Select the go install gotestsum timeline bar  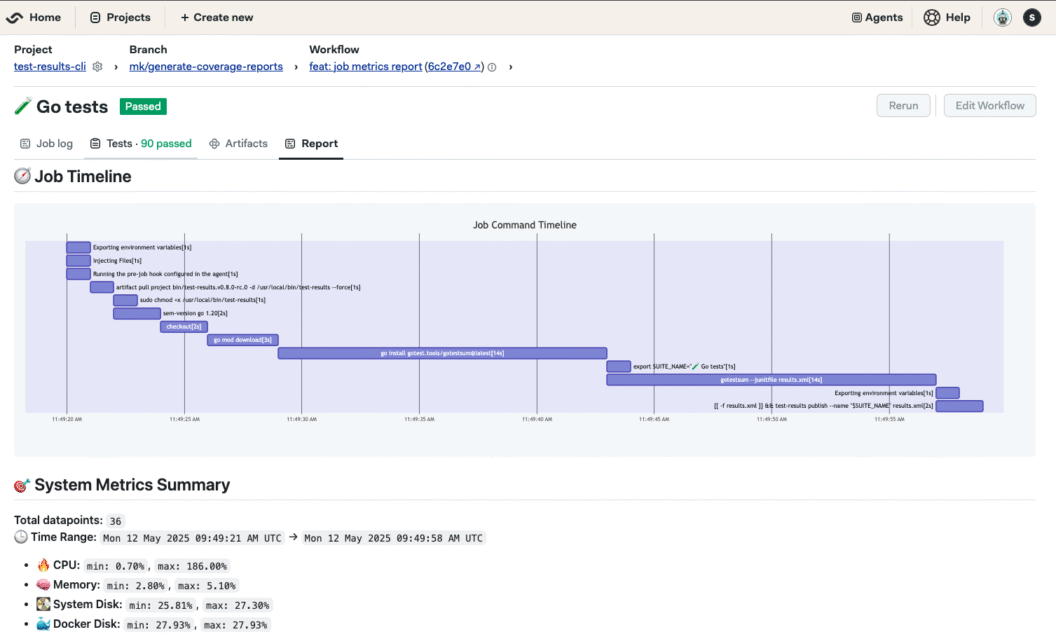442,353
